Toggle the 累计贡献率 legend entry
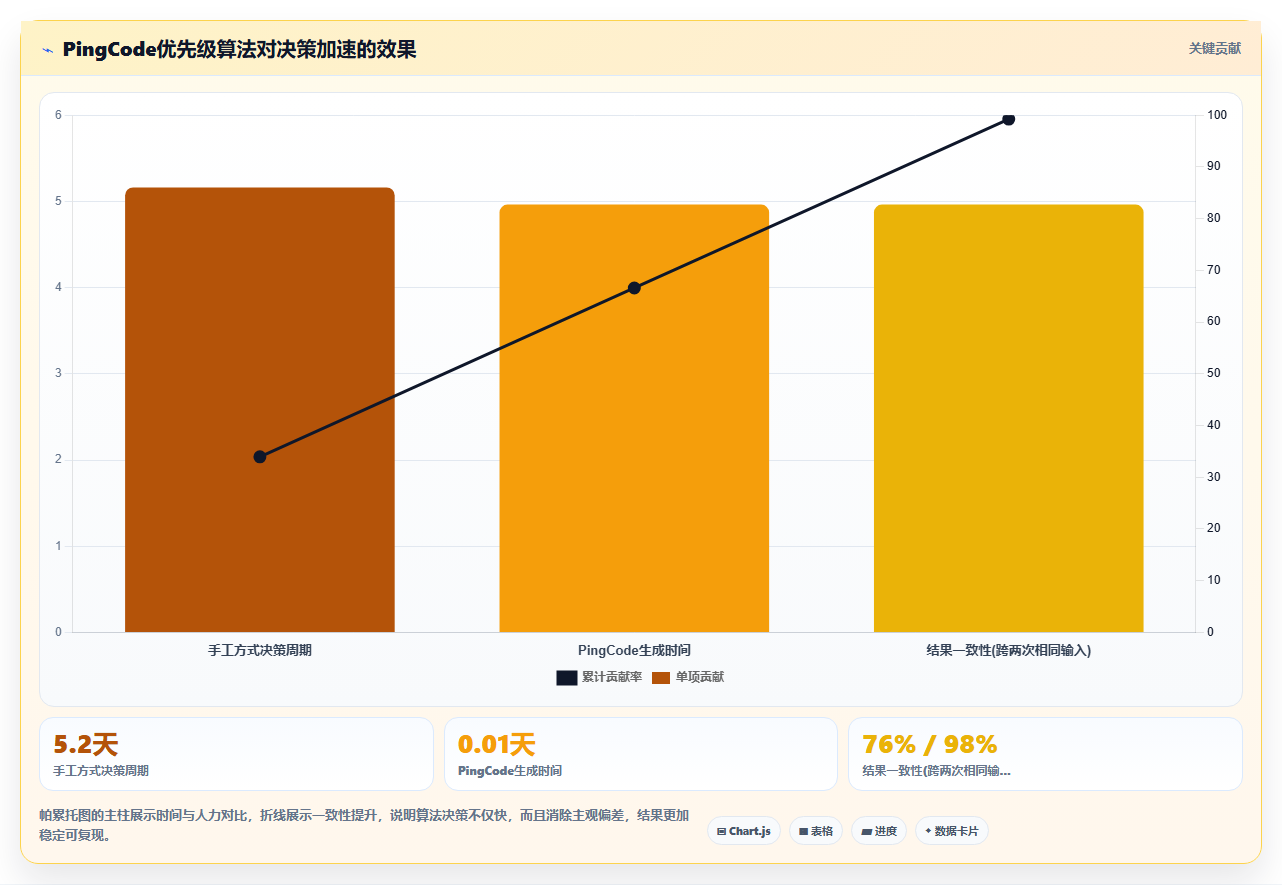 599,678
